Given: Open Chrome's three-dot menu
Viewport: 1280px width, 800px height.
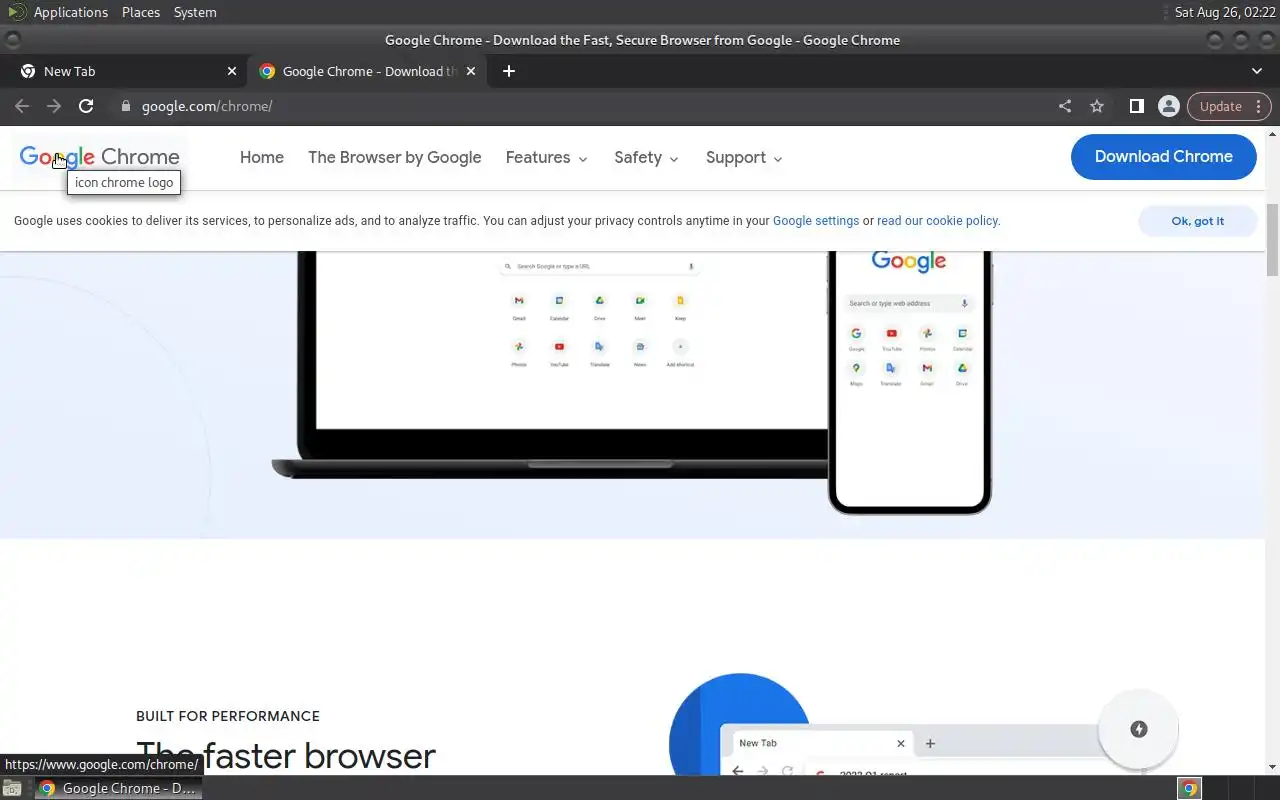Looking at the screenshot, I should click(x=1260, y=106).
